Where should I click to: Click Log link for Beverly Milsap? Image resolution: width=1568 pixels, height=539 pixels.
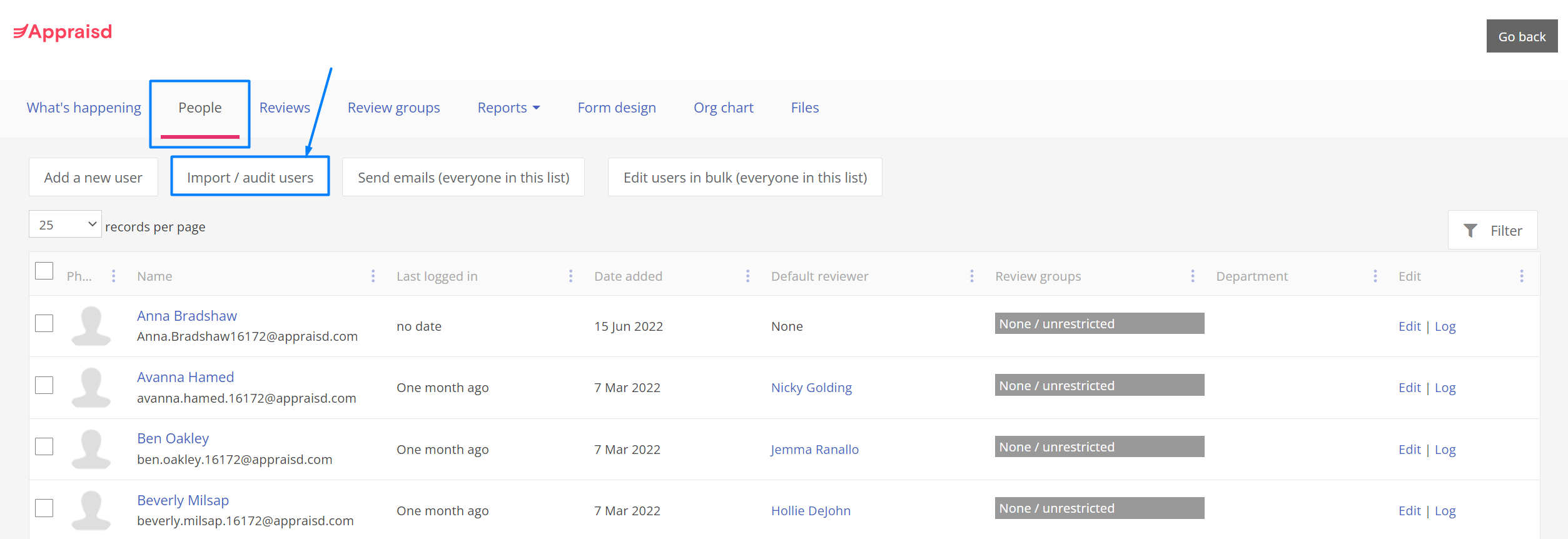click(x=1445, y=511)
